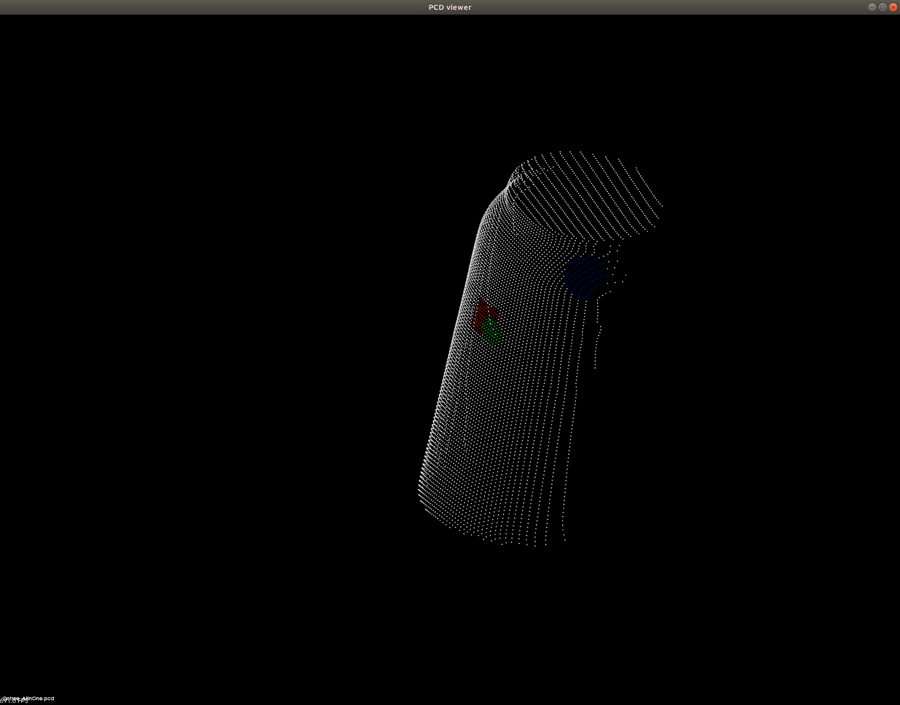The image size is (900, 705).
Task: Click the .pcd file name label
Action: (x=28, y=698)
